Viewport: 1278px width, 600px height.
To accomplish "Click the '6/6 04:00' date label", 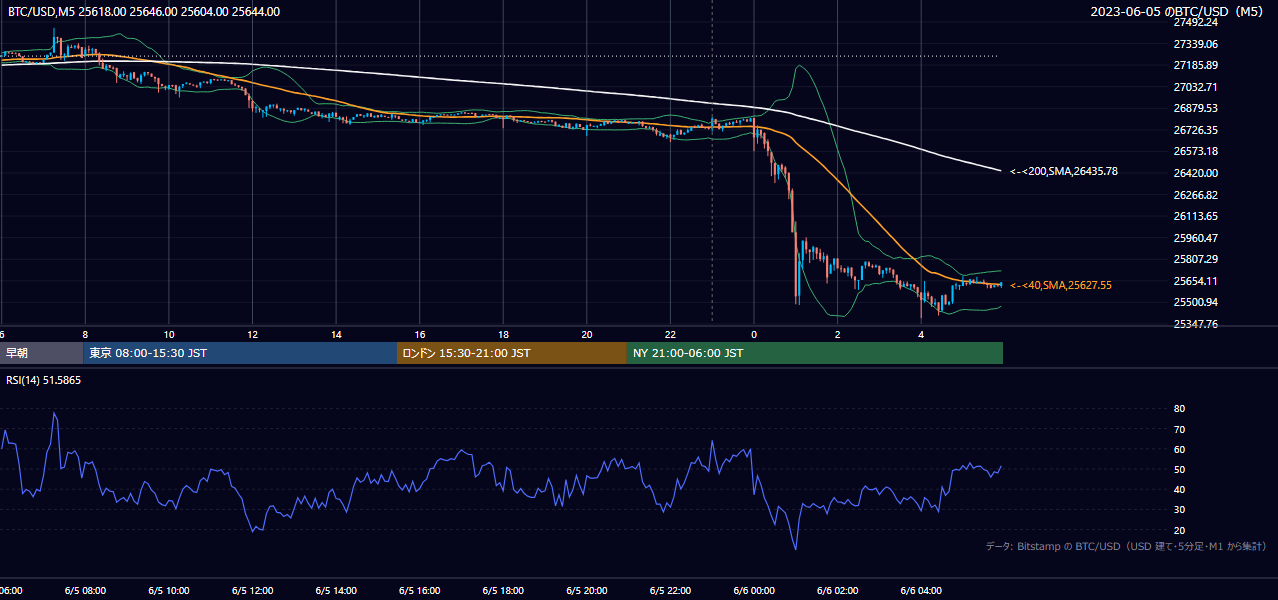I will tap(921, 590).
